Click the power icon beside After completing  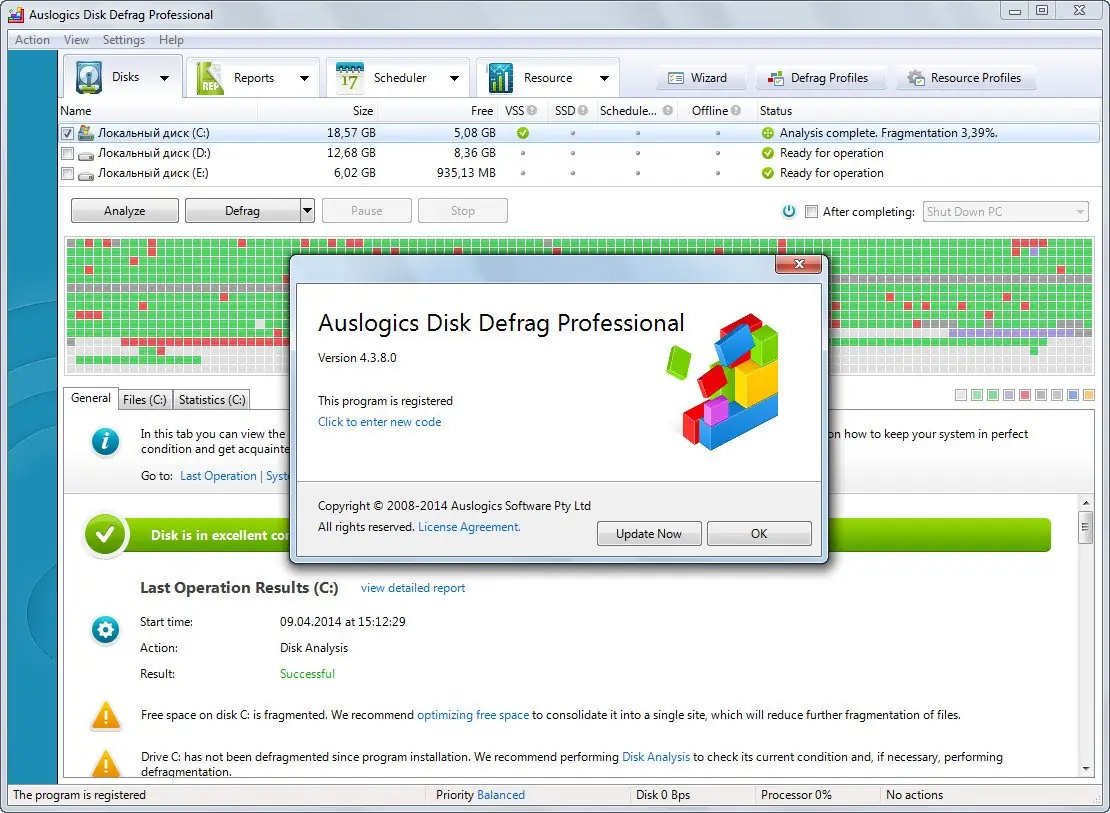789,211
